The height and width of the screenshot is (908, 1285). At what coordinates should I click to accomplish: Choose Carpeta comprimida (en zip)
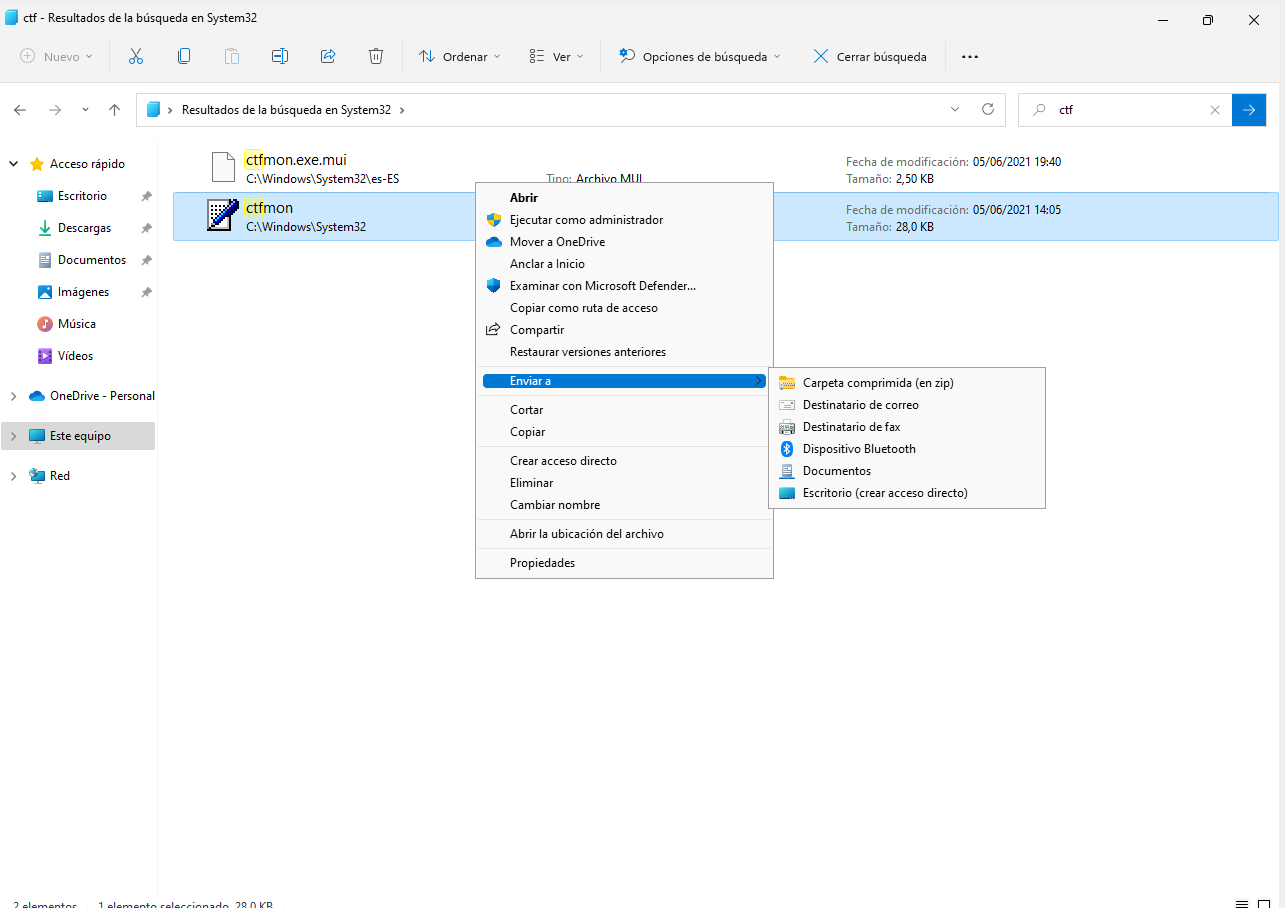[877, 382]
